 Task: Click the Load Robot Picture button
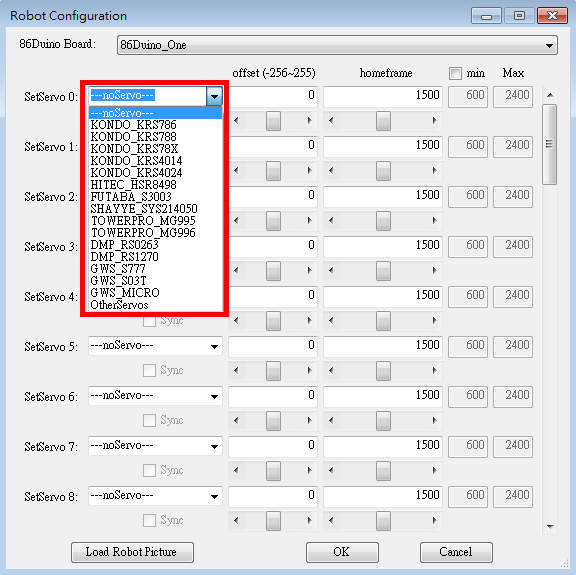132,552
